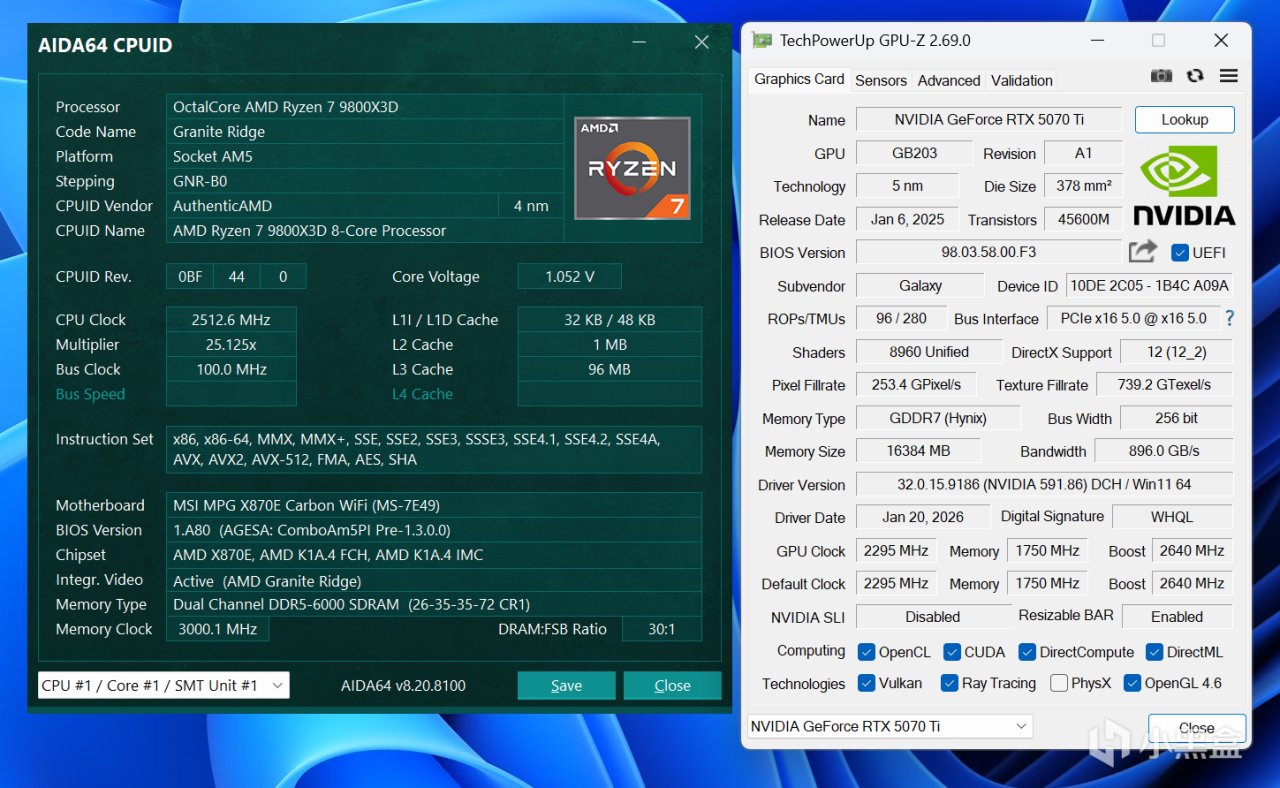Toggle the Vulkan checkbox

click(866, 683)
